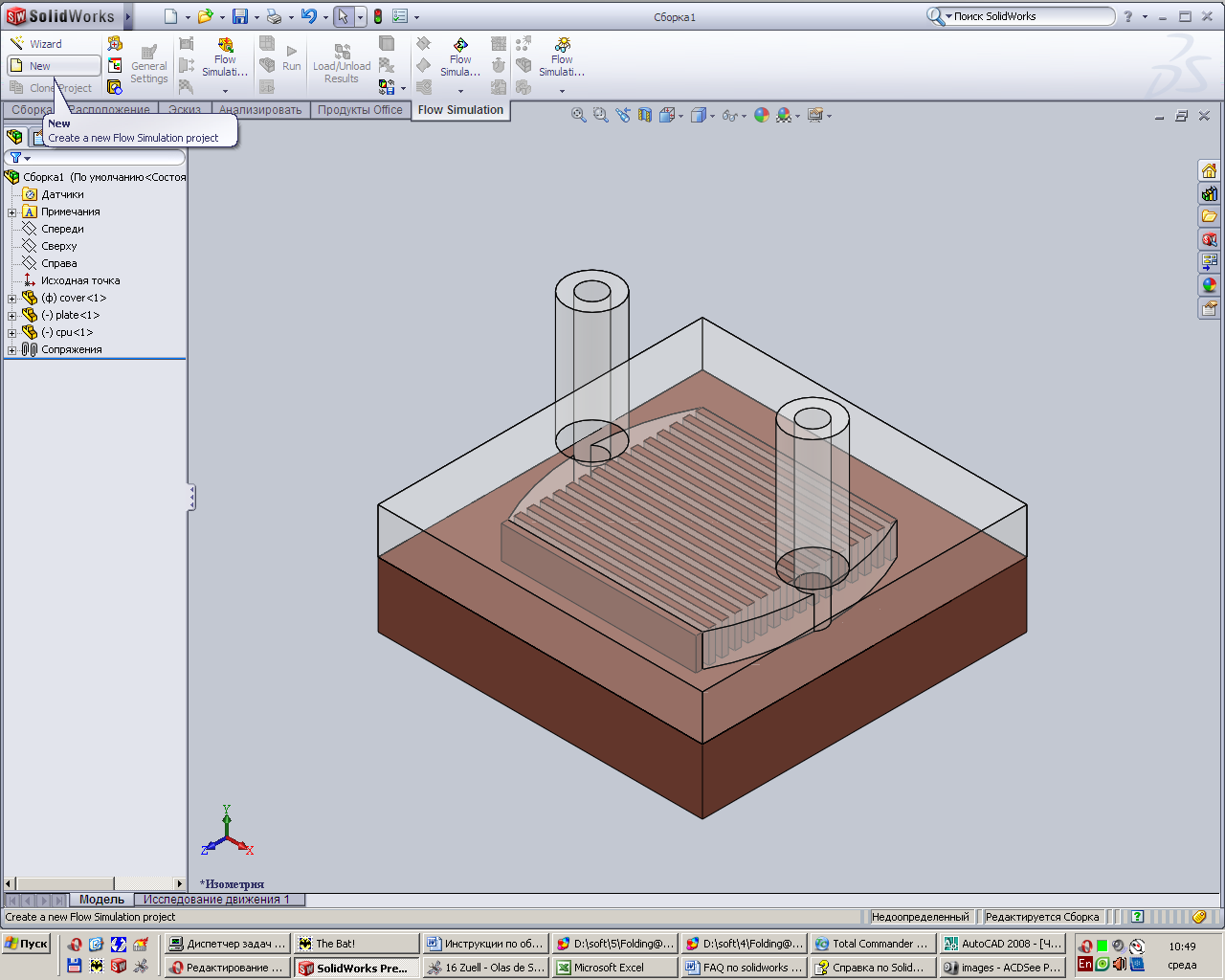
Task: Open the Display Style cube dropdown
Action: tap(702, 115)
